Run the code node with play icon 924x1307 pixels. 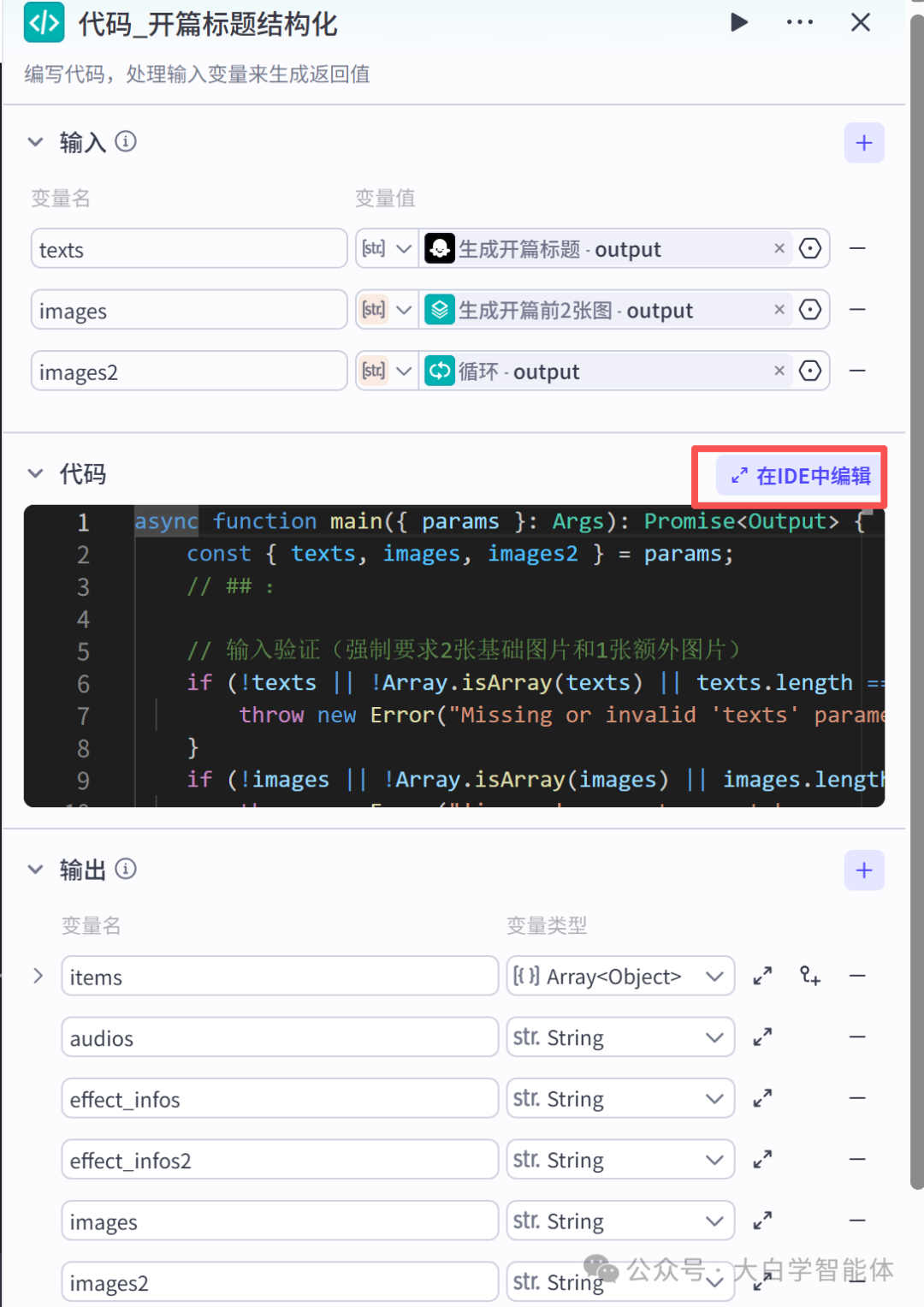click(x=739, y=22)
